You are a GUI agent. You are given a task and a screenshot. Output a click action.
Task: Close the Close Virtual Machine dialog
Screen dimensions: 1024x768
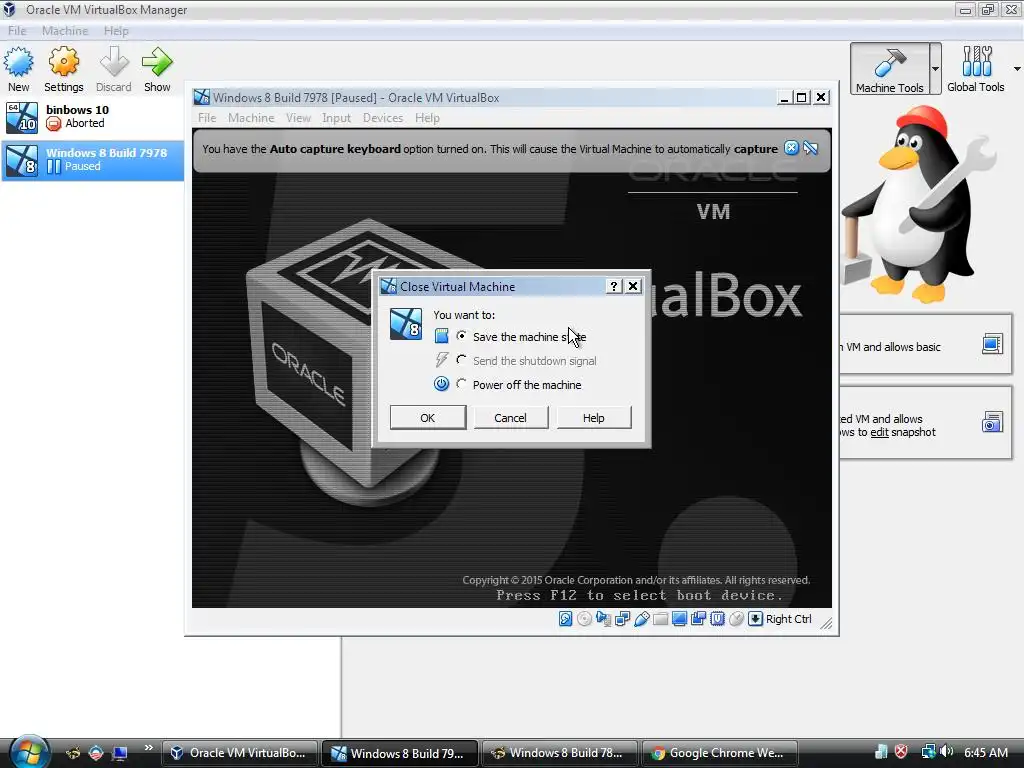[633, 286]
